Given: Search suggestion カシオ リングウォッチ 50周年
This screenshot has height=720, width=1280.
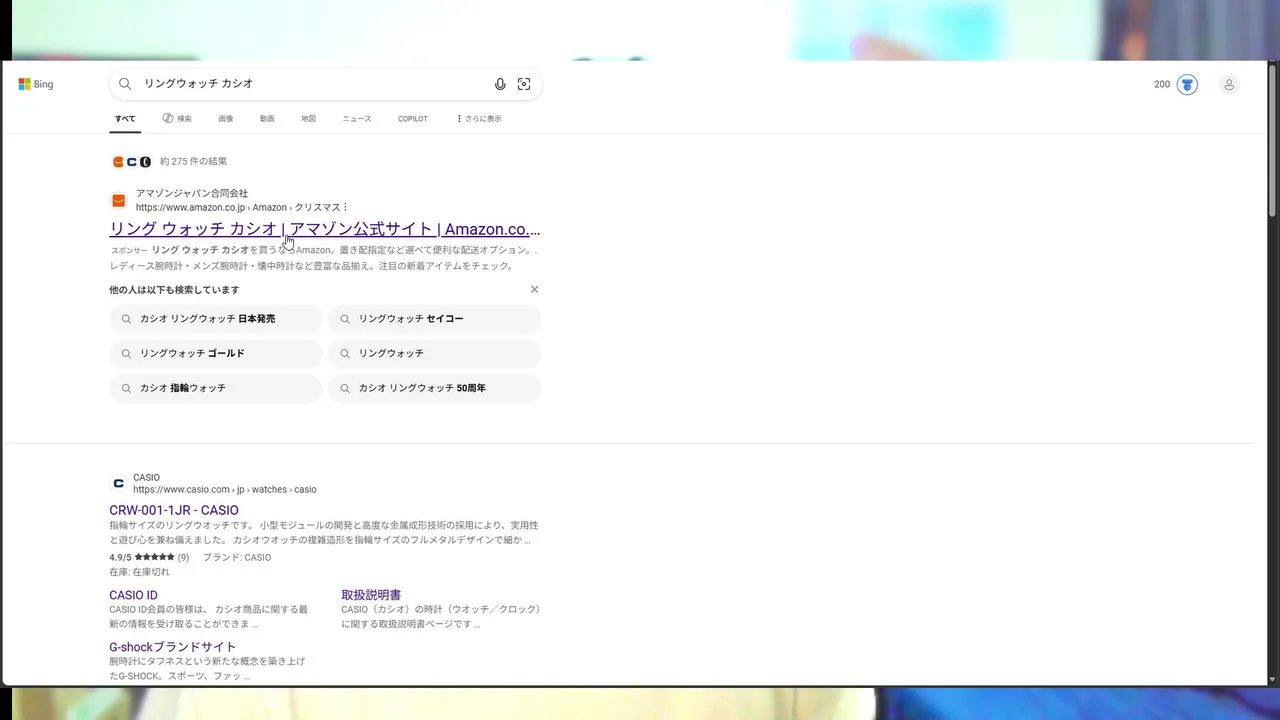Looking at the screenshot, I should pos(434,388).
